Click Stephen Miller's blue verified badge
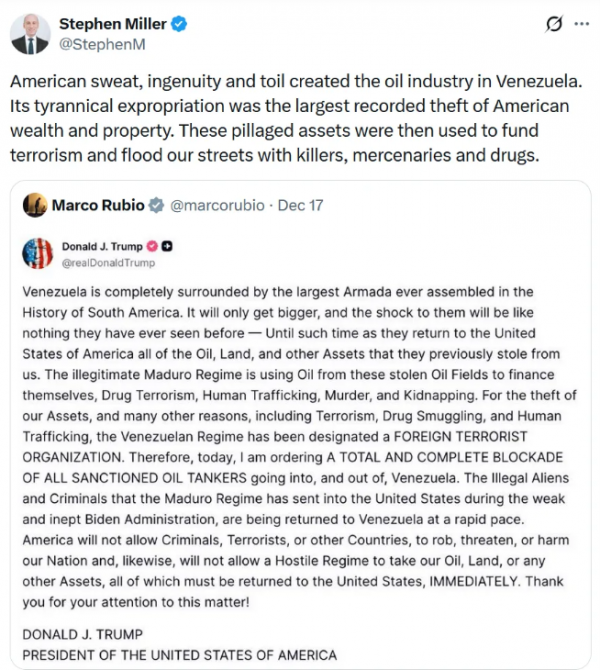Screen dimensions: 600x670 click(x=177, y=23)
